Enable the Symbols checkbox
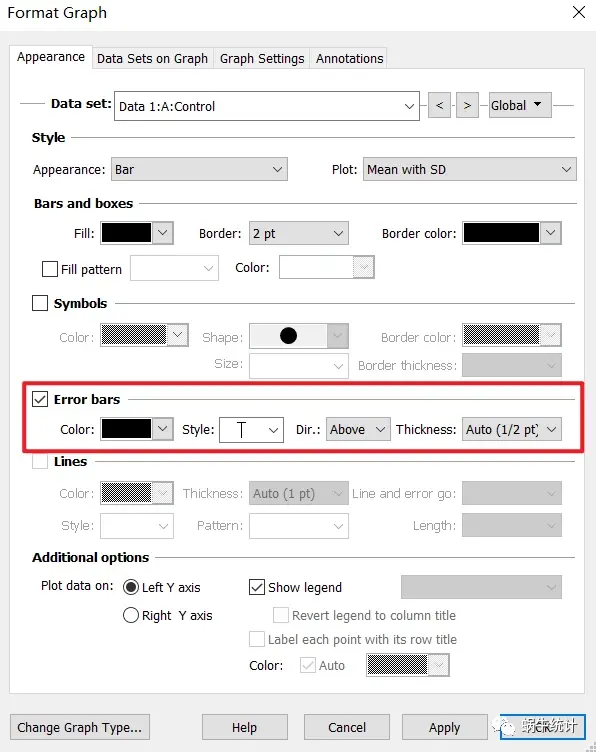Viewport: 596px width, 752px height. click(40, 303)
